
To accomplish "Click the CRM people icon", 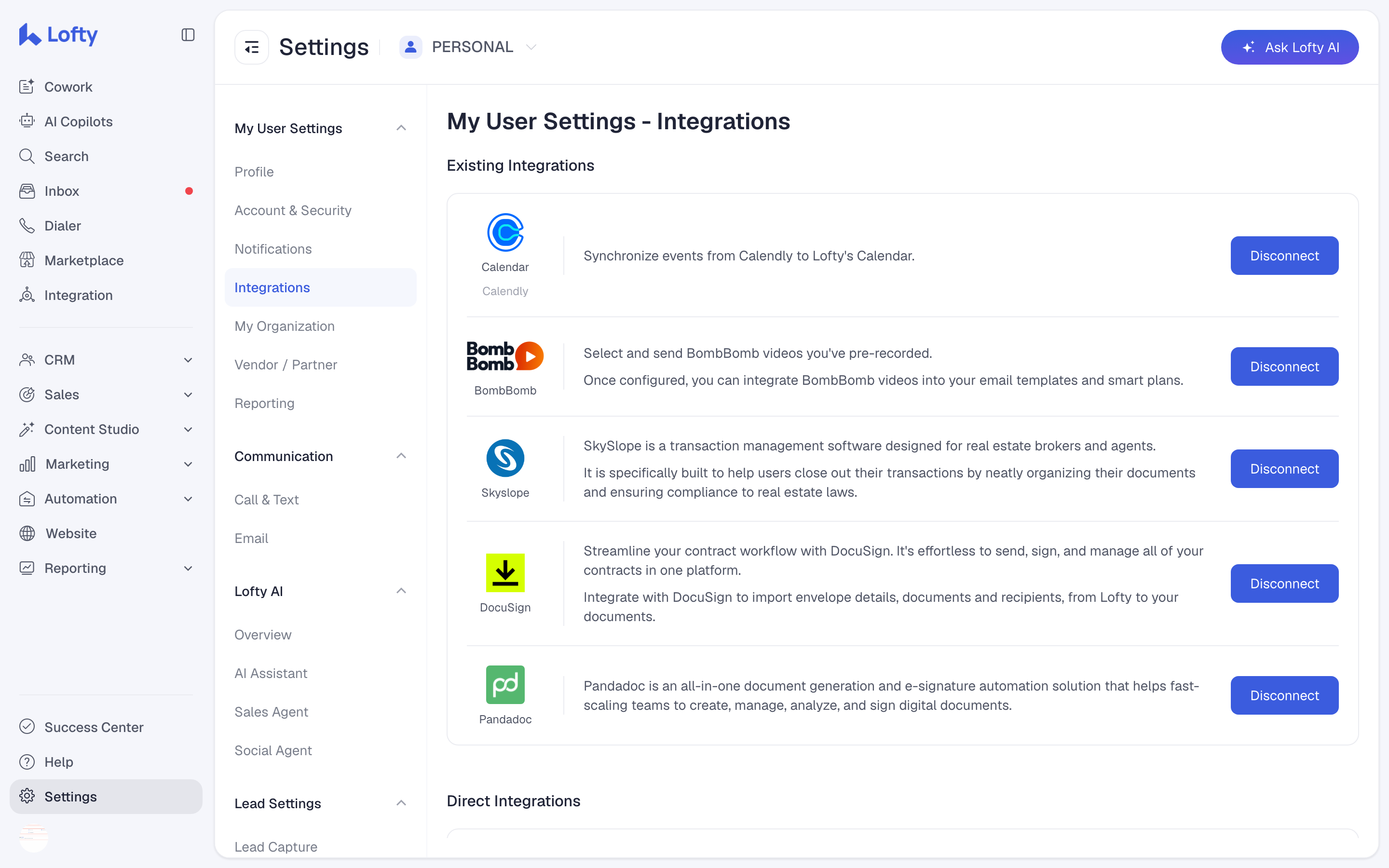I will (x=27, y=359).
